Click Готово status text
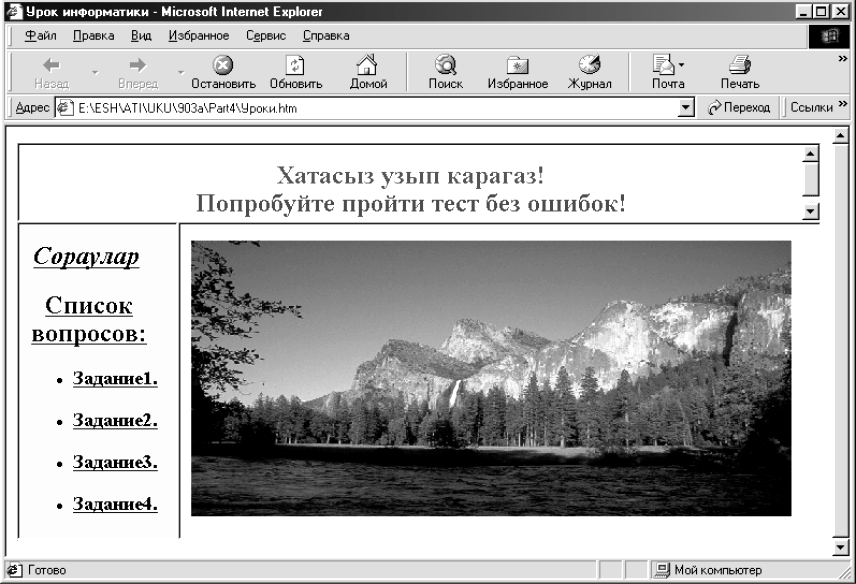Viewport: 856px width, 584px height. [47, 570]
